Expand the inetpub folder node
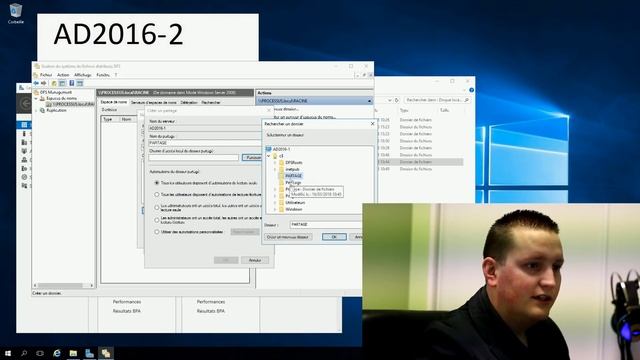The height and width of the screenshot is (360, 640). (275, 169)
